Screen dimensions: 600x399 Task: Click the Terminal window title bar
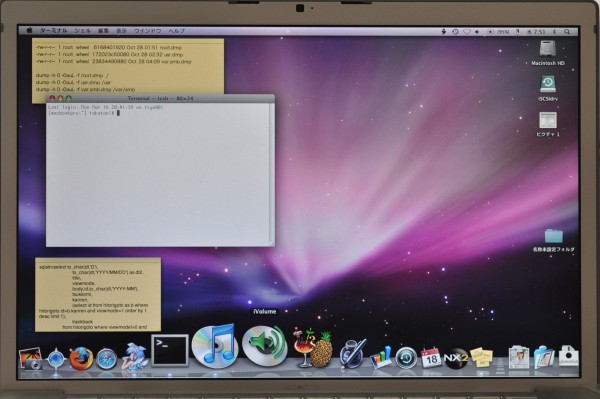160,98
